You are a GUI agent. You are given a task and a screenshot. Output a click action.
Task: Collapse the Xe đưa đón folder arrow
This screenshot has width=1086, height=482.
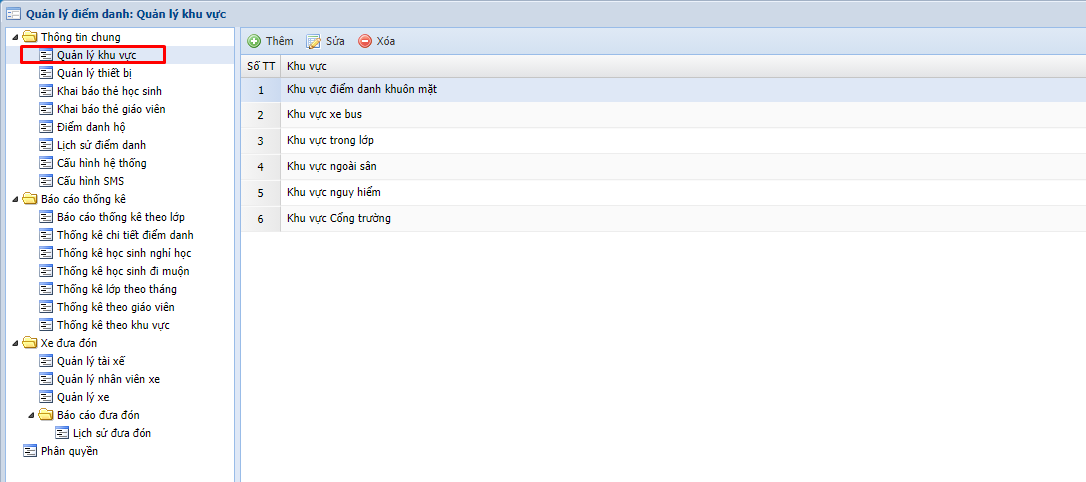pyautogui.click(x=13, y=343)
